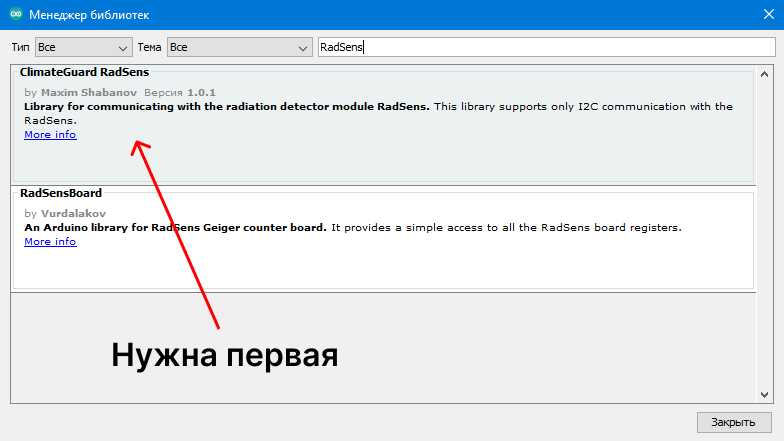Open the Тема dropdown showing Все
784x441 pixels.
coord(240,47)
